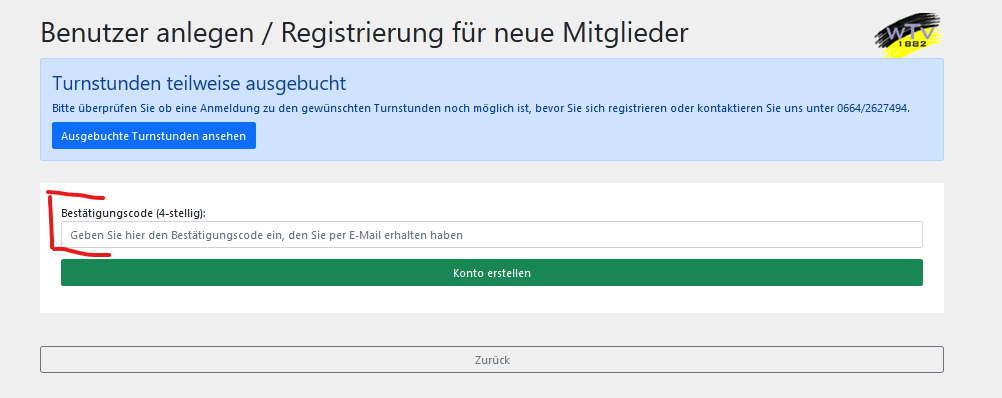1002x398 pixels.
Task: Submit with the green Konto erstellen button
Action: [491, 273]
